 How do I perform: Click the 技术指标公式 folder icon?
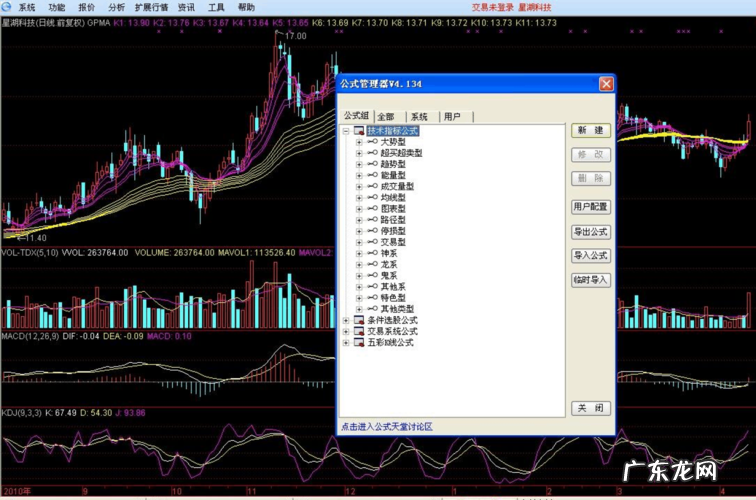click(359, 131)
